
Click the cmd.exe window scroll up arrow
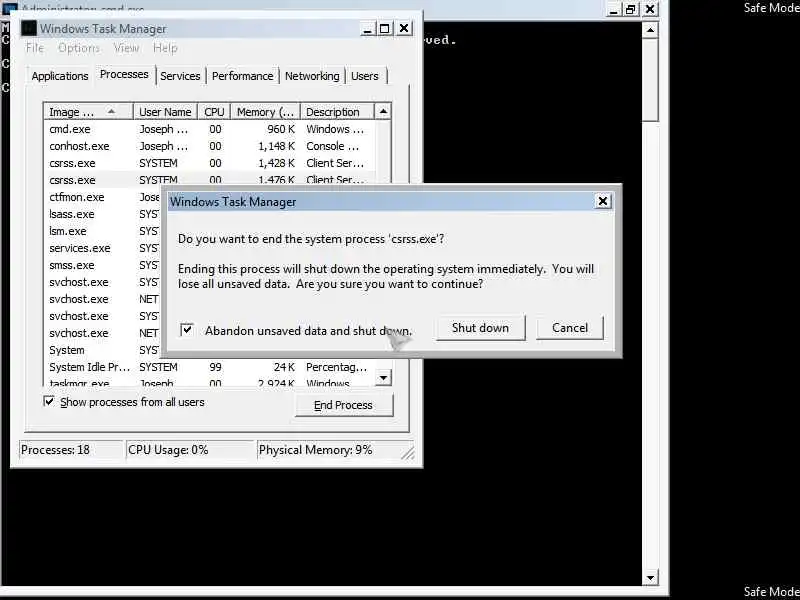[x=650, y=30]
